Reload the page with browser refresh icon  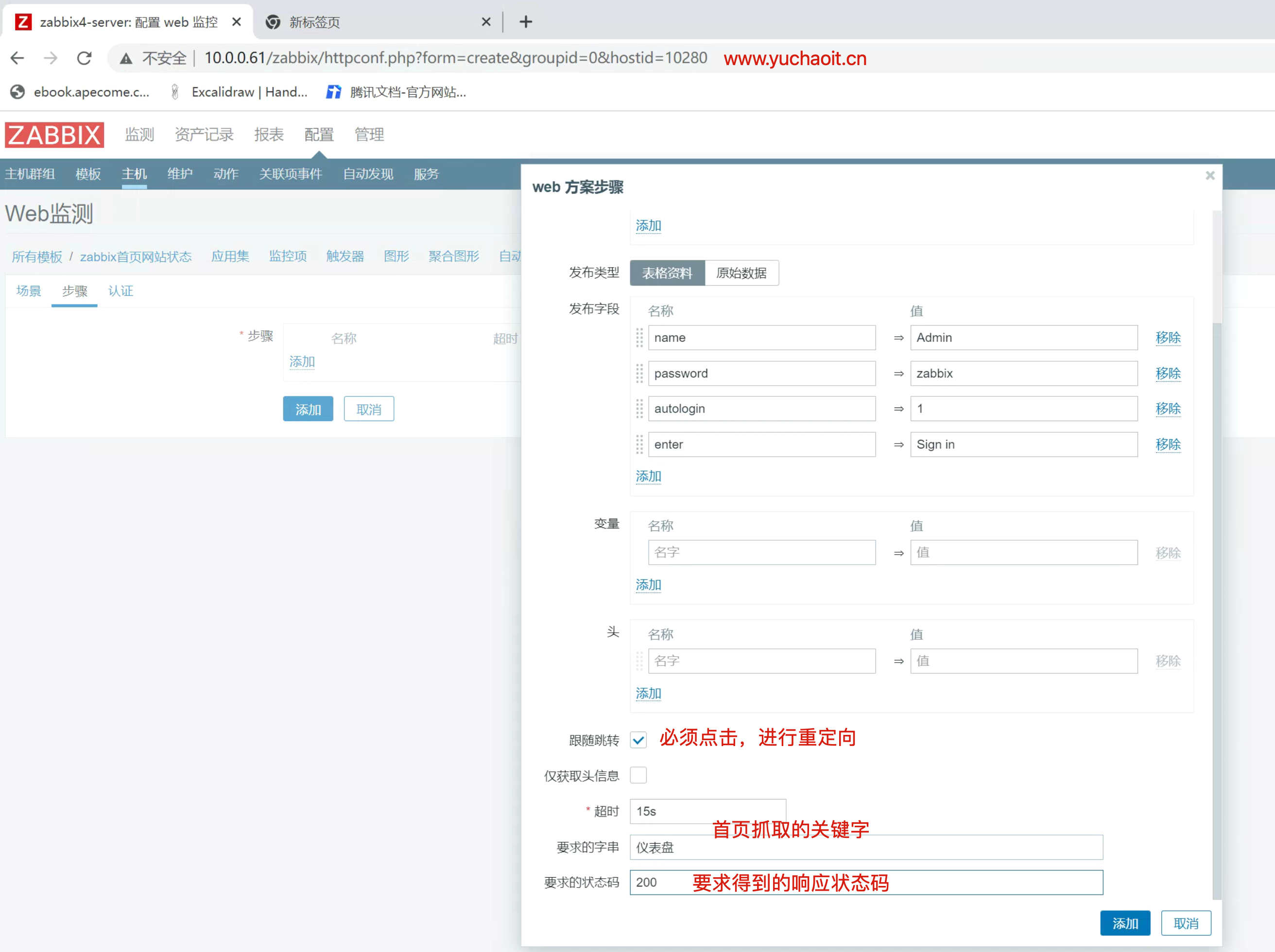(85, 58)
